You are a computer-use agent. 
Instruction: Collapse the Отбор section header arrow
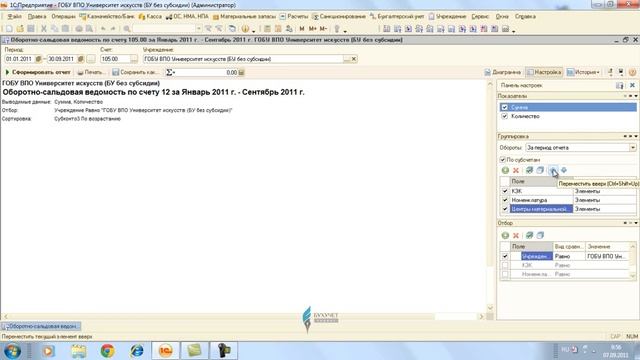coord(636,223)
